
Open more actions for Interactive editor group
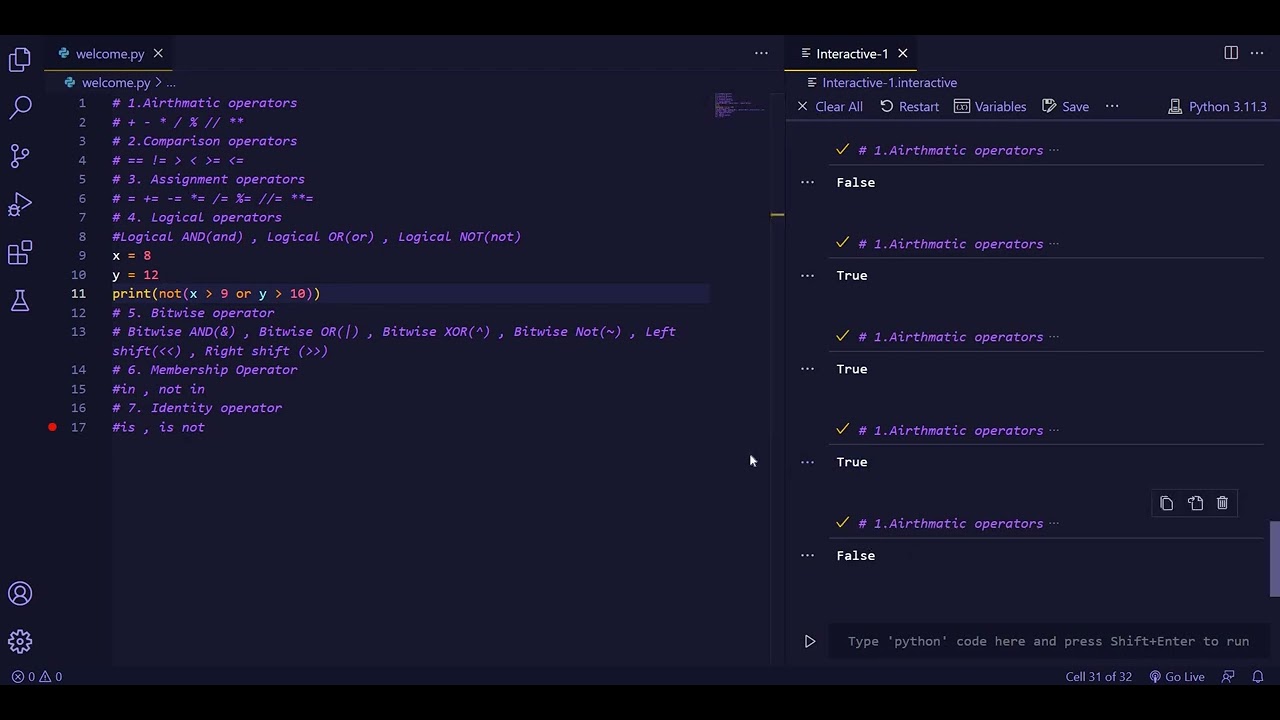point(1257,54)
